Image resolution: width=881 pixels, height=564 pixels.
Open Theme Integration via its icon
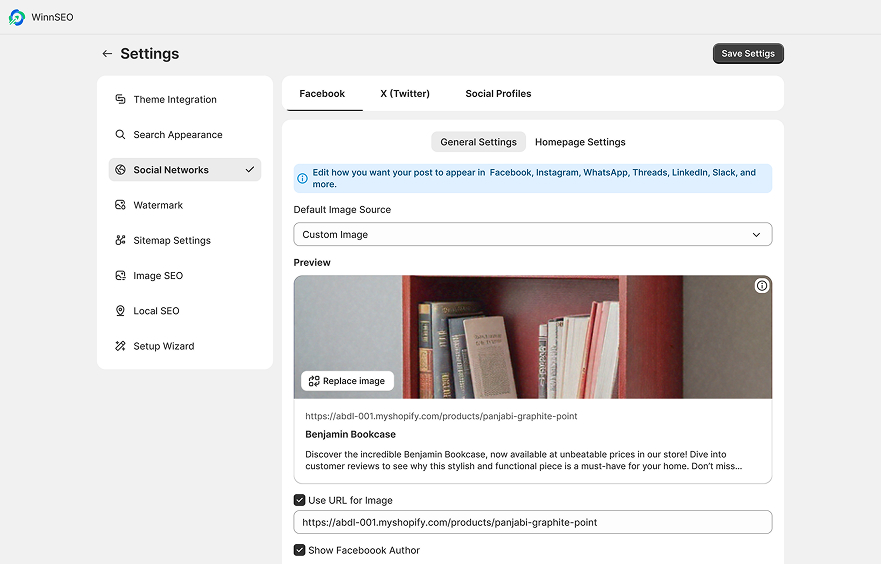click(x=120, y=99)
